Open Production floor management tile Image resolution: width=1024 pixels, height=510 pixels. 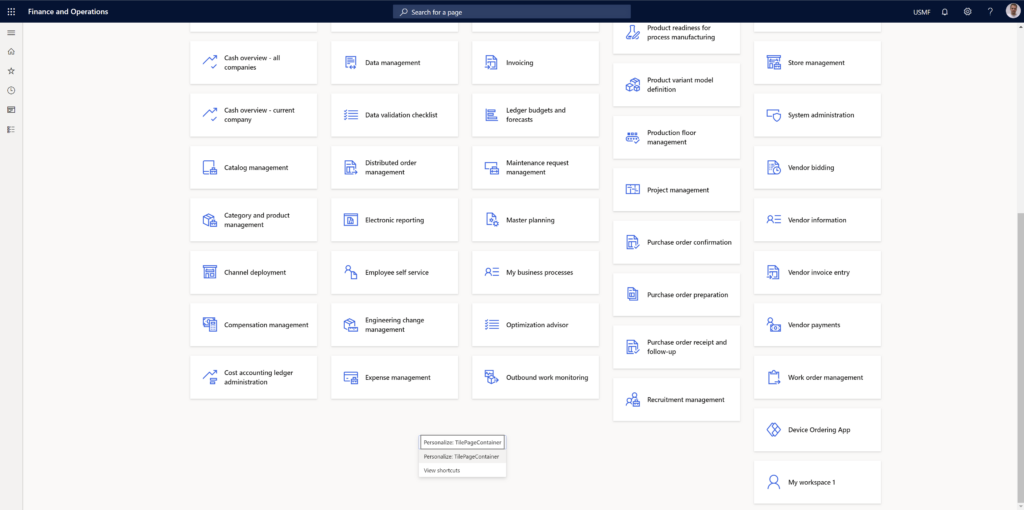[677, 137]
